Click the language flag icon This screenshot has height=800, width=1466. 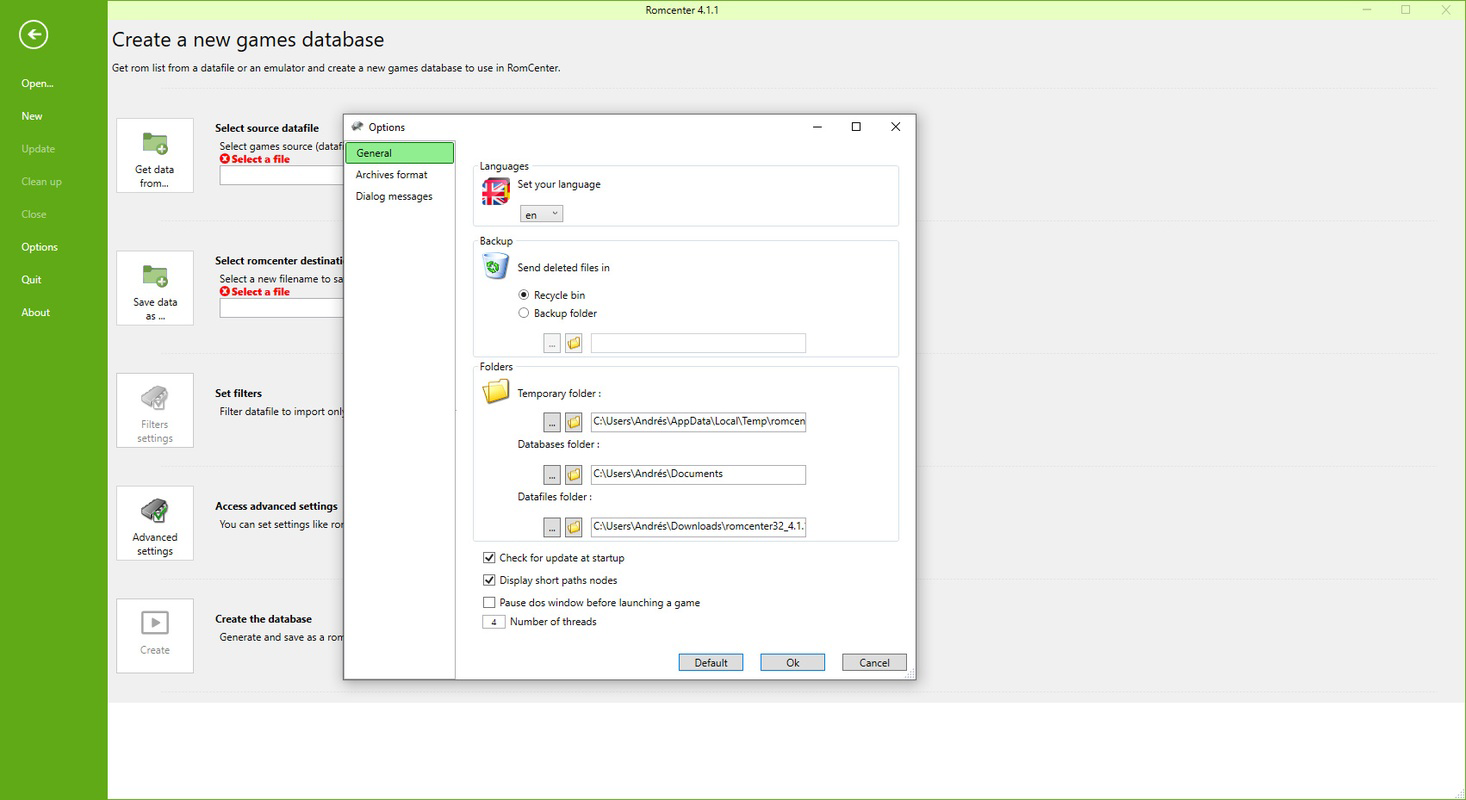coord(496,191)
